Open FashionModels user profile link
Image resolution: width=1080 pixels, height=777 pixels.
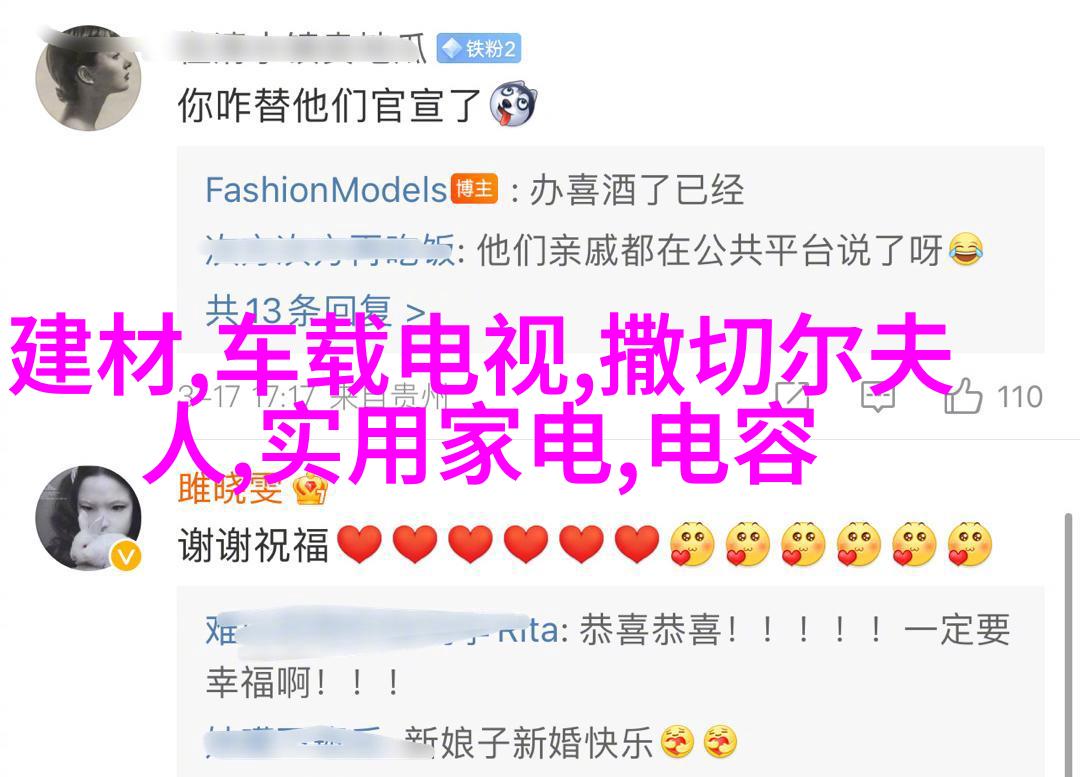click(x=326, y=189)
